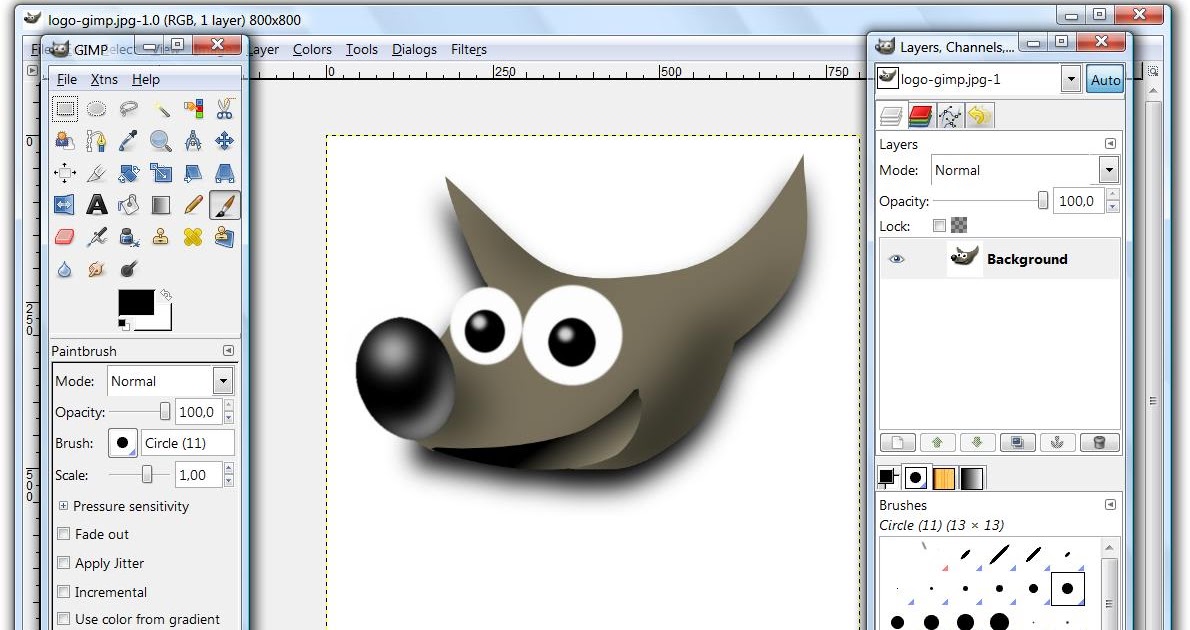Select the Fuzzy Select magic wand tool
The width and height of the screenshot is (1190, 630).
161,109
